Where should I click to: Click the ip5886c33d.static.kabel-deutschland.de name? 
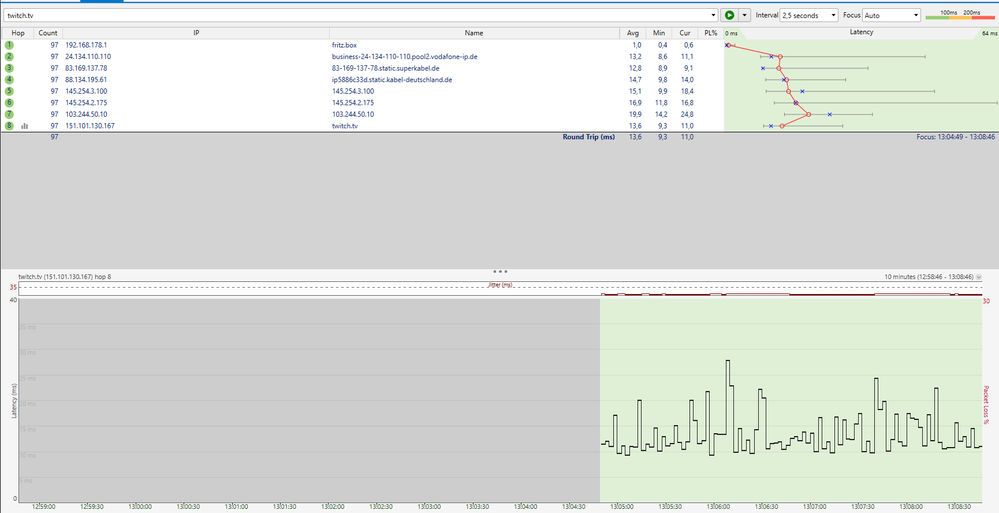pos(392,80)
